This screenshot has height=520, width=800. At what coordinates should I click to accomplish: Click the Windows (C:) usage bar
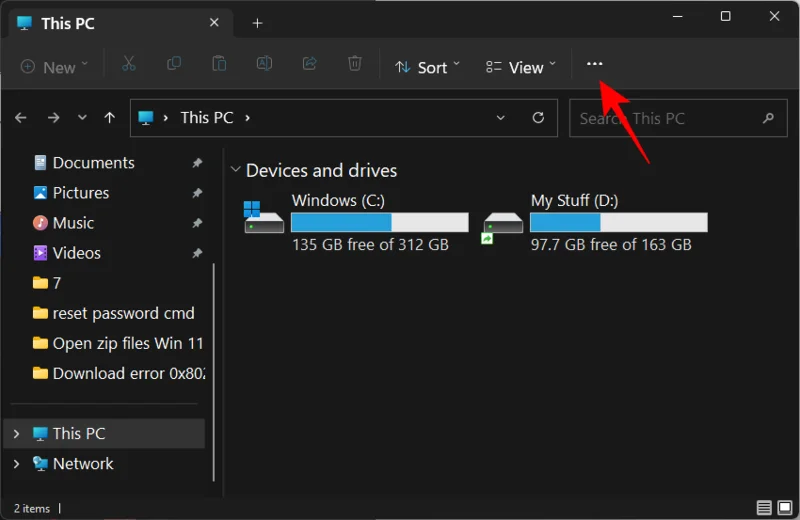click(x=380, y=222)
